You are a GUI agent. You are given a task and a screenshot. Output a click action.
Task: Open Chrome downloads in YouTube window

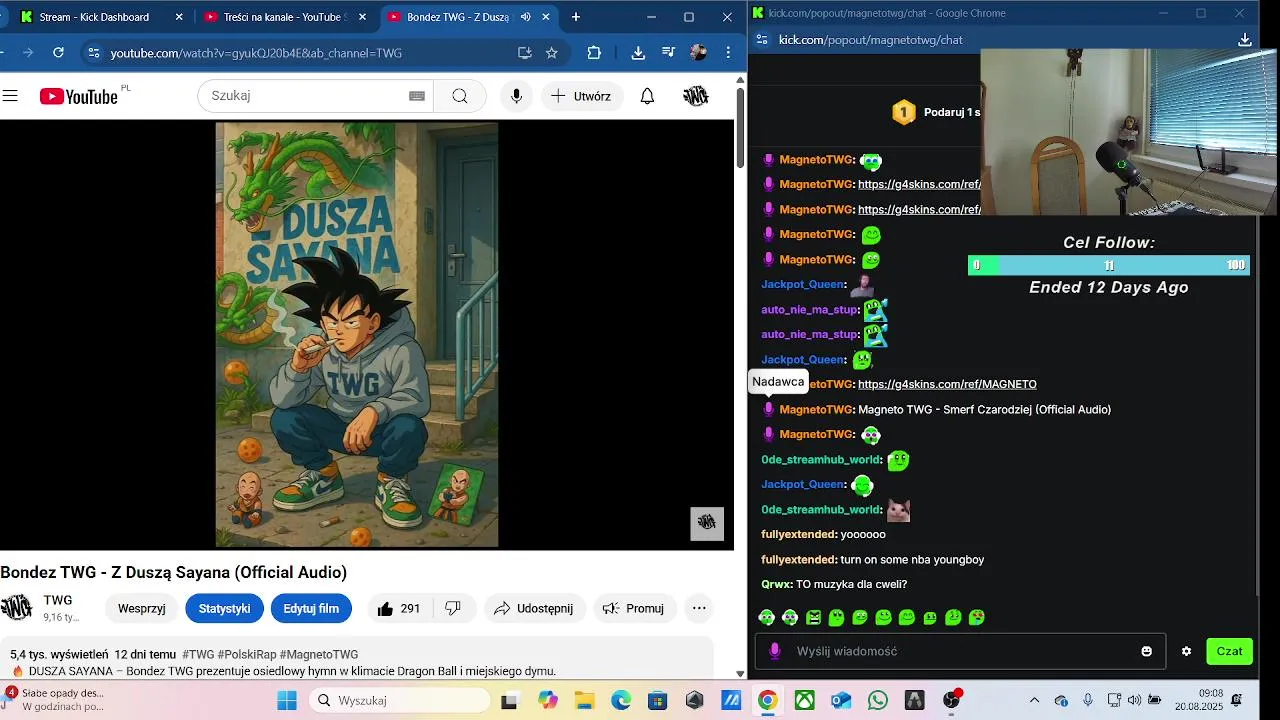(638, 53)
